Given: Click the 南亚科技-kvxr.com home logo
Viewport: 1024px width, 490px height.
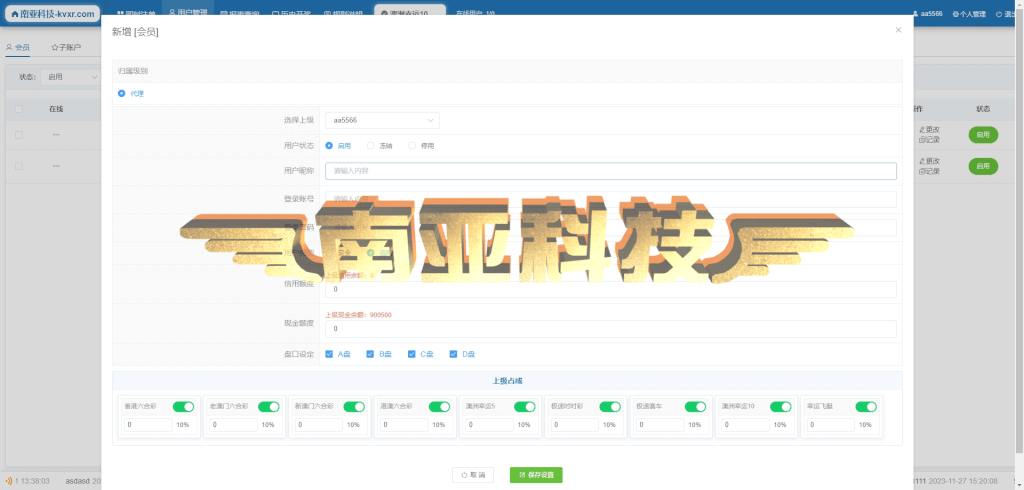Looking at the screenshot, I should coord(53,14).
